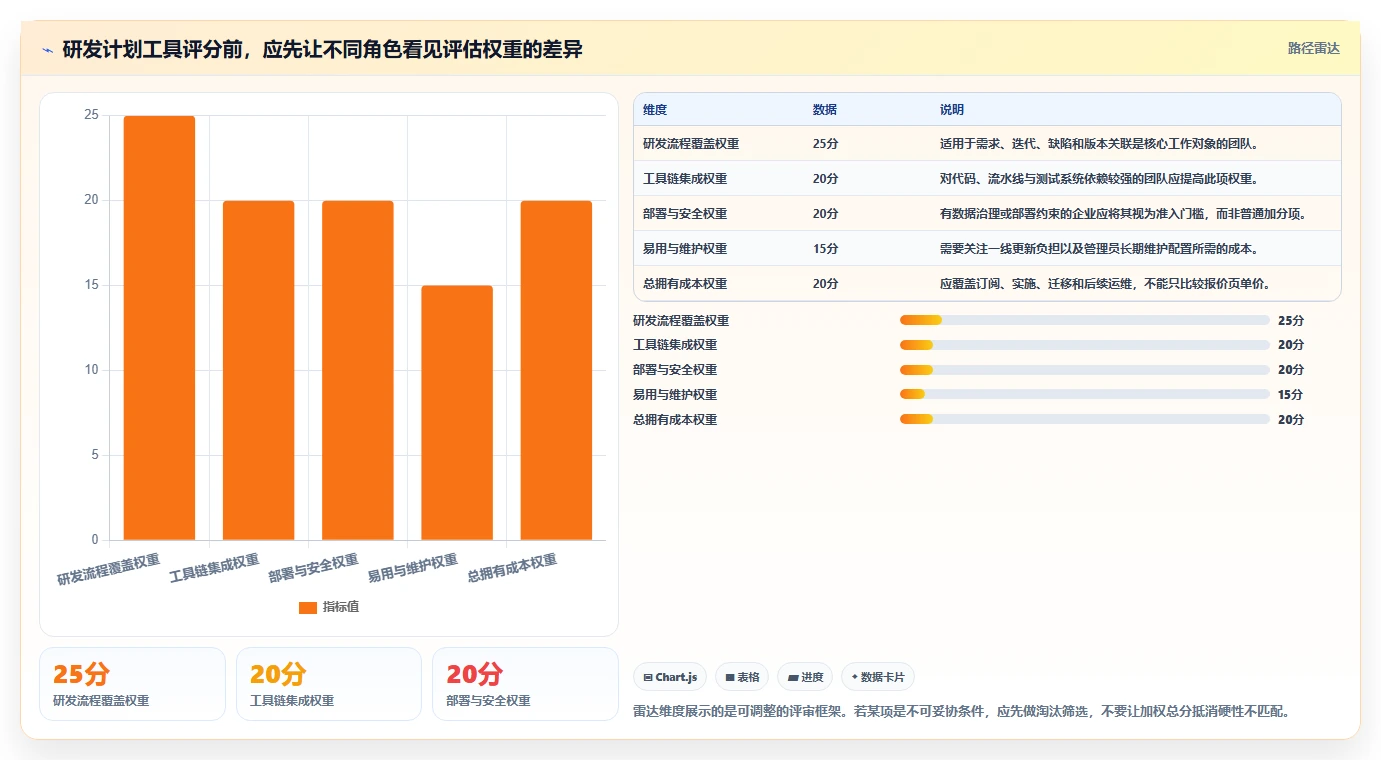1381x760 pixels.
Task: Click the 路径雷达 label in header
Action: coord(1313,48)
